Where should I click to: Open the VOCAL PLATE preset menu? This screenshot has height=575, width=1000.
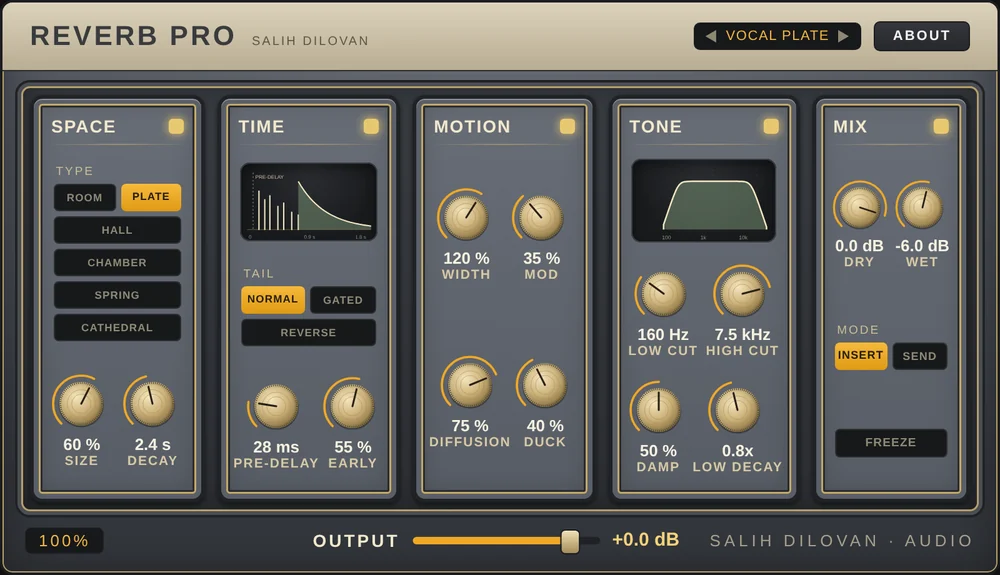777,36
